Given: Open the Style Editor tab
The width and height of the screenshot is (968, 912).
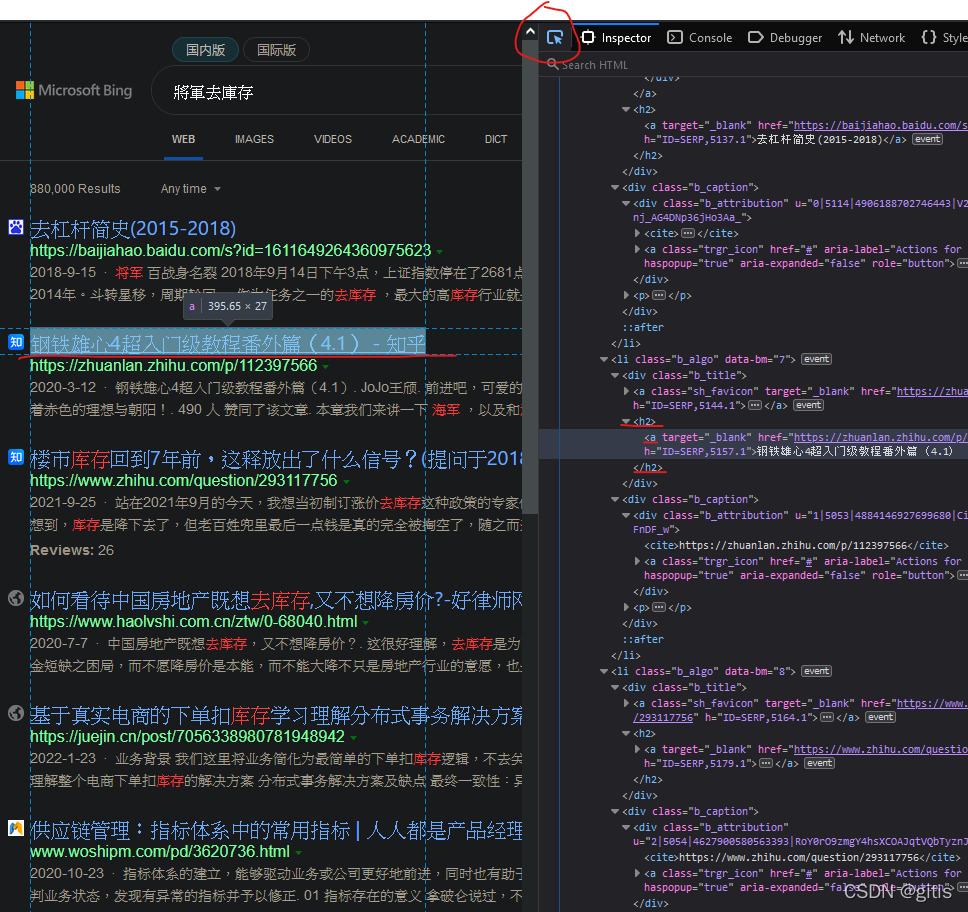Looking at the screenshot, I should (945, 38).
